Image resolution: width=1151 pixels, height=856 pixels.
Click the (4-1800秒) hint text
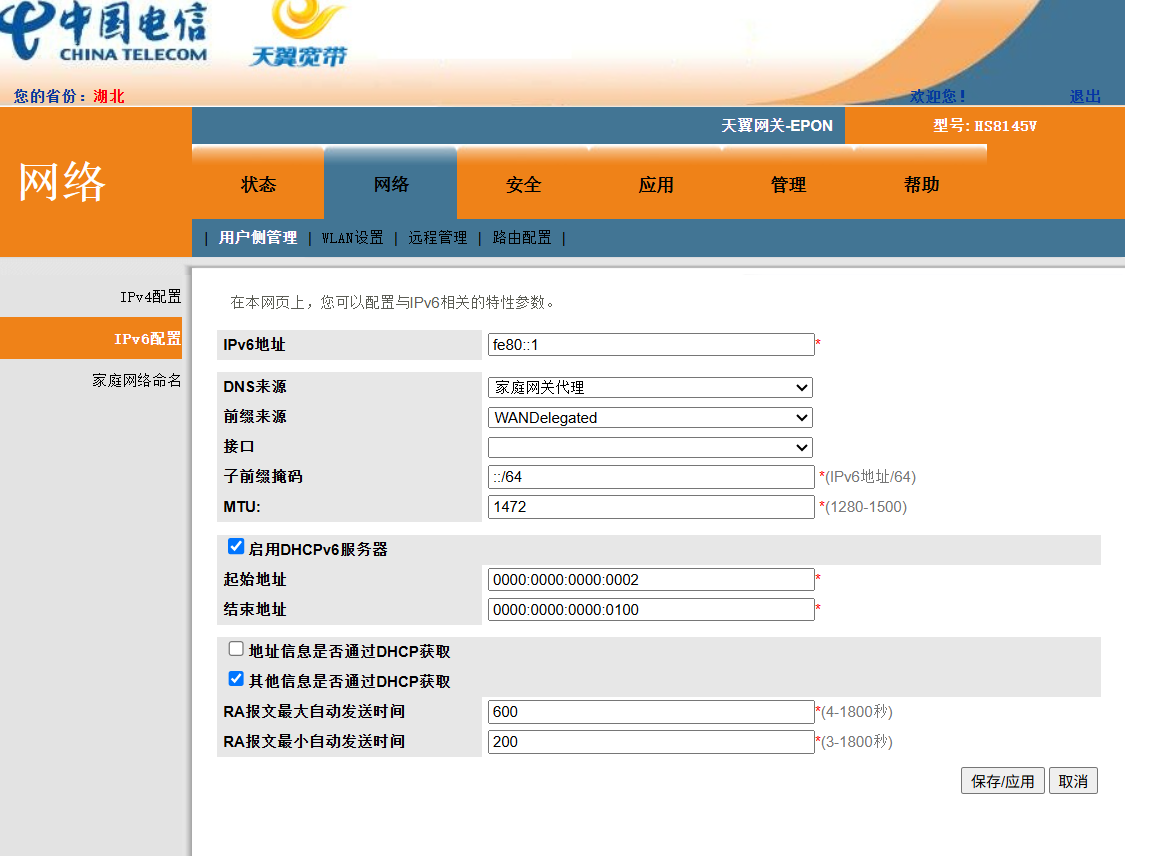pos(857,711)
